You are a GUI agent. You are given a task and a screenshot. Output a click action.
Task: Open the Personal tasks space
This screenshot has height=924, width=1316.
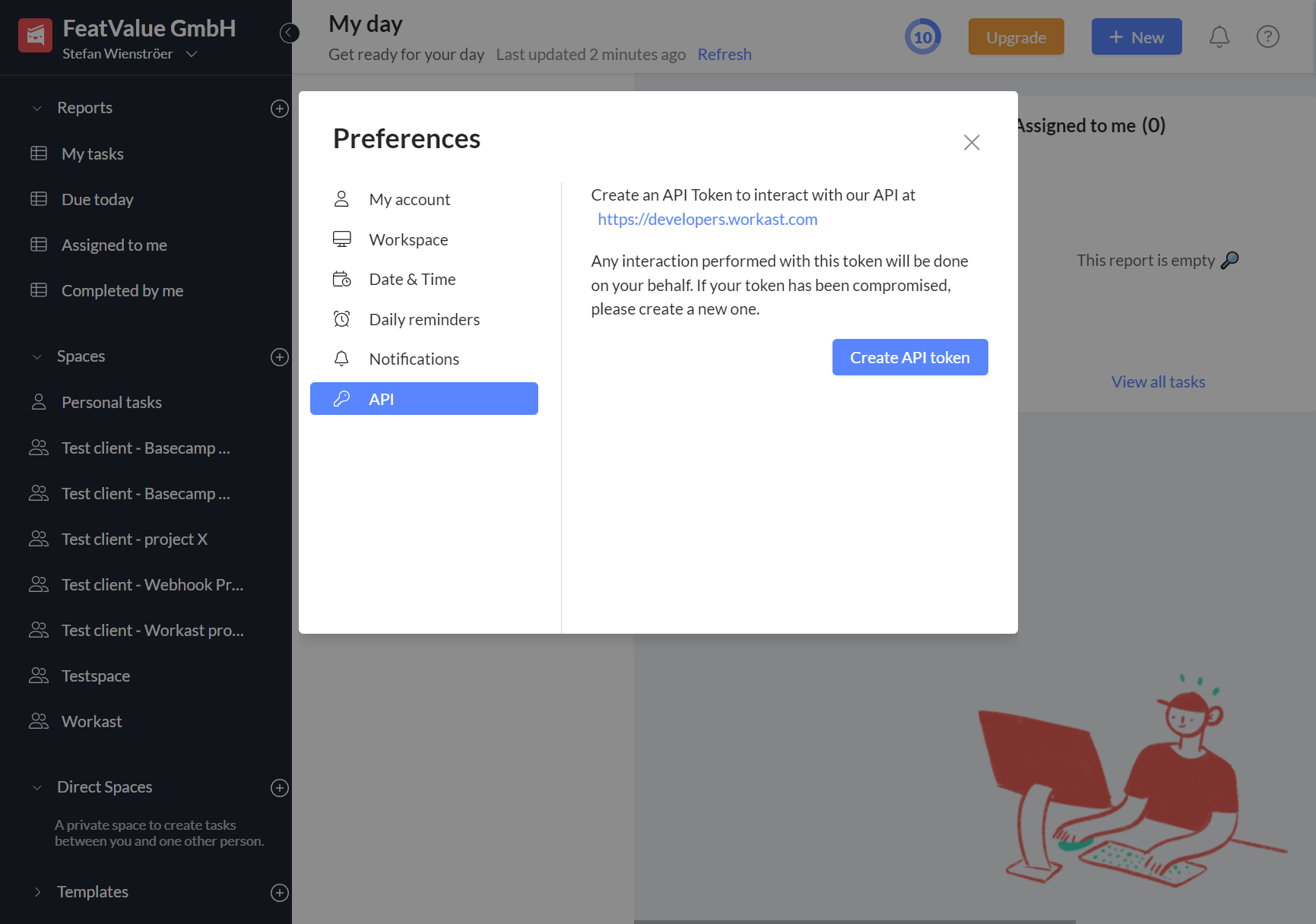[x=111, y=402]
